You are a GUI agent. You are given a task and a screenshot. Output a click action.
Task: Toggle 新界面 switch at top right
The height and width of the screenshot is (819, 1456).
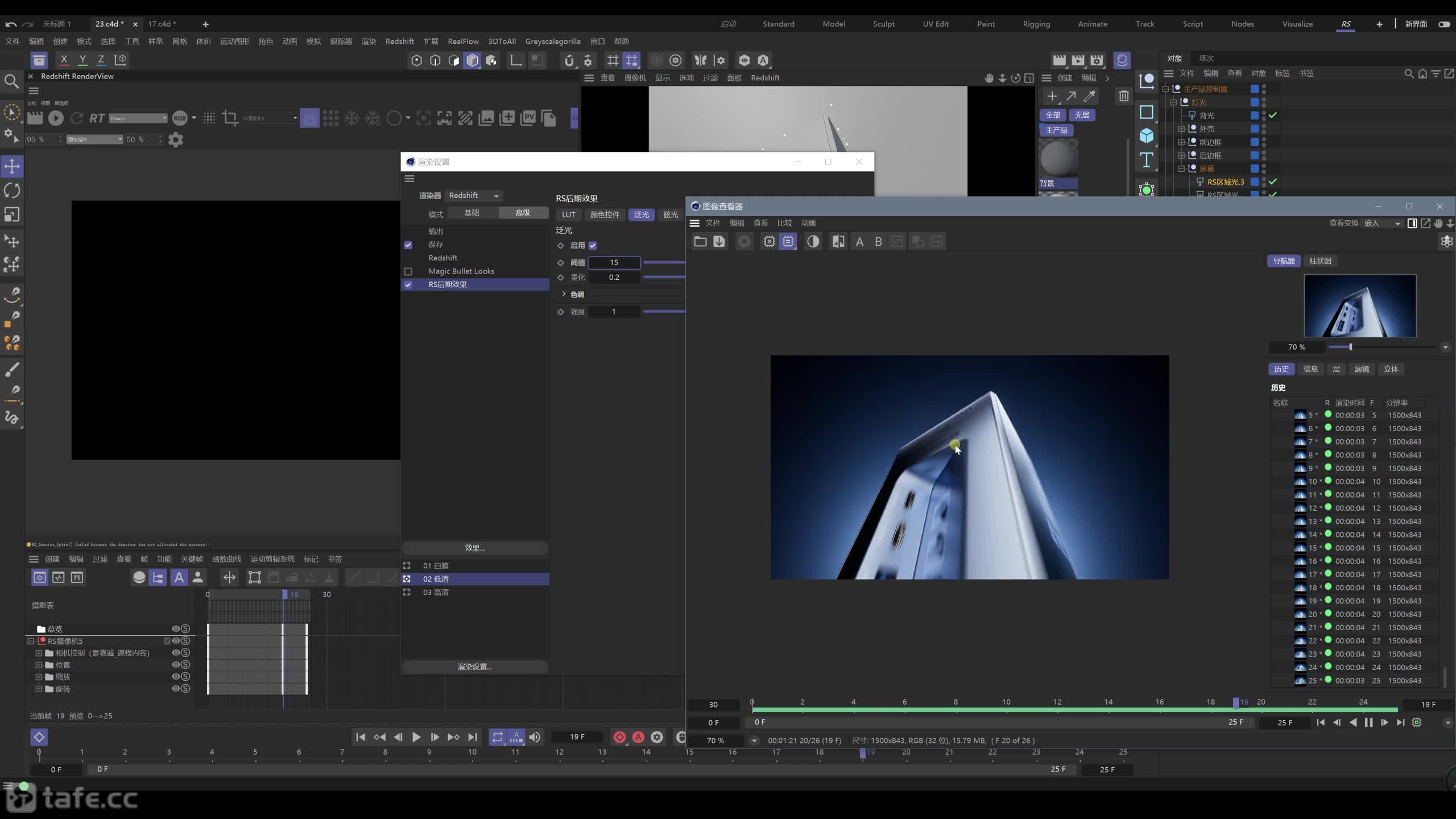tap(1444, 24)
